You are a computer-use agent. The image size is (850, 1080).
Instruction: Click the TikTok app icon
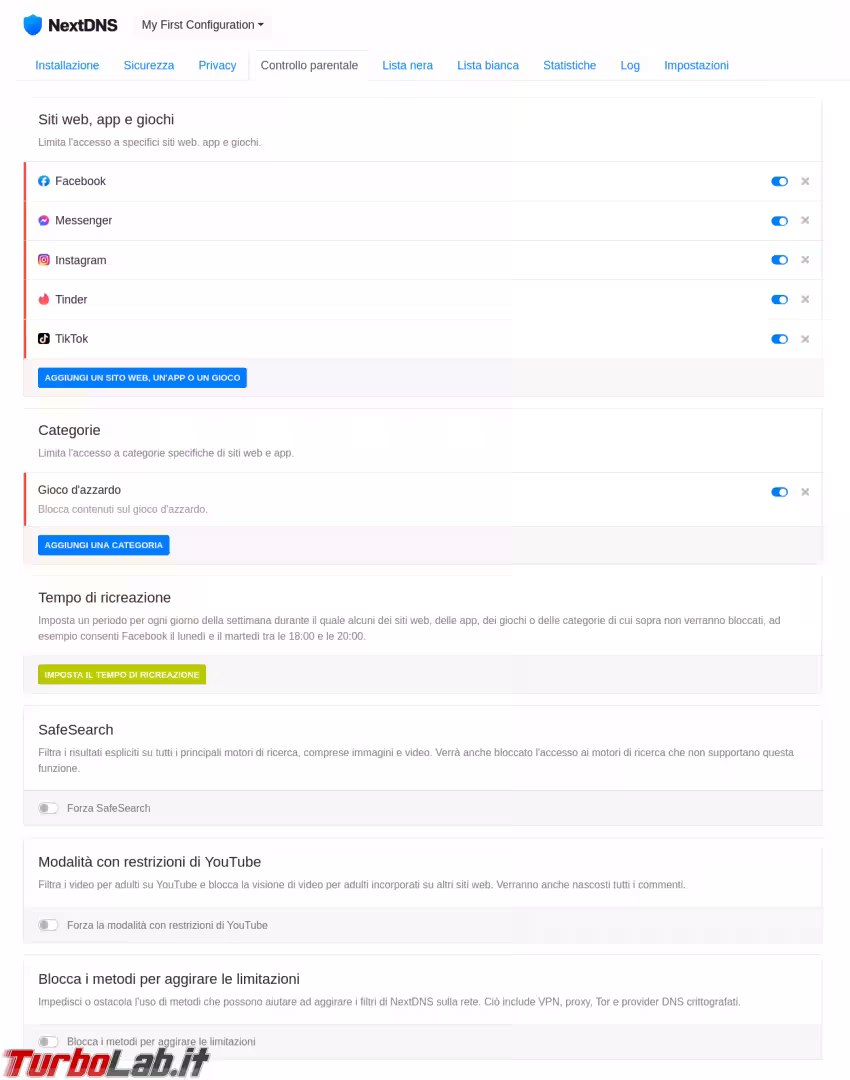coord(44,339)
